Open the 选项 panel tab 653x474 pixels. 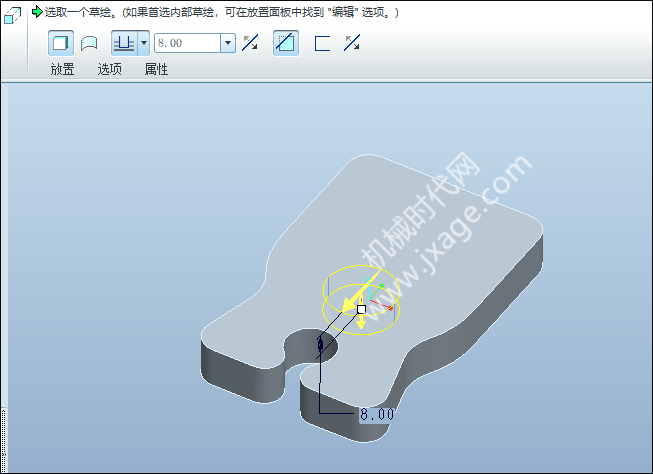(x=110, y=69)
